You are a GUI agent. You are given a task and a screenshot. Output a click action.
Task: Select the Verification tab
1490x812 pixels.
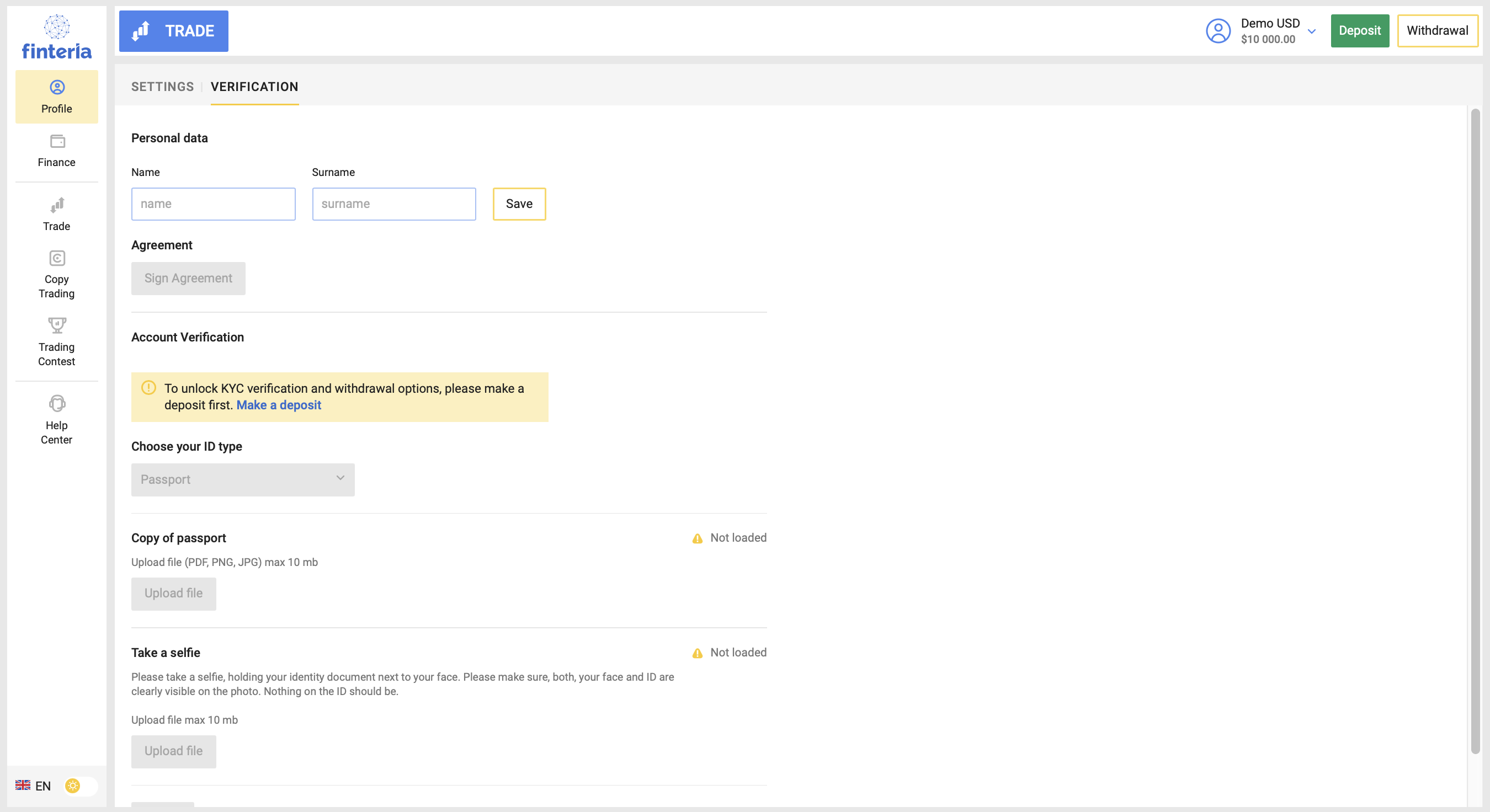click(254, 87)
